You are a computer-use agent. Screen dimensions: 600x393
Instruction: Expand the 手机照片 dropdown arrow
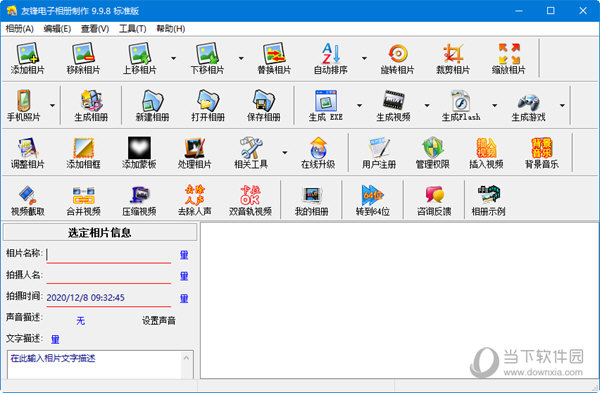point(52,105)
